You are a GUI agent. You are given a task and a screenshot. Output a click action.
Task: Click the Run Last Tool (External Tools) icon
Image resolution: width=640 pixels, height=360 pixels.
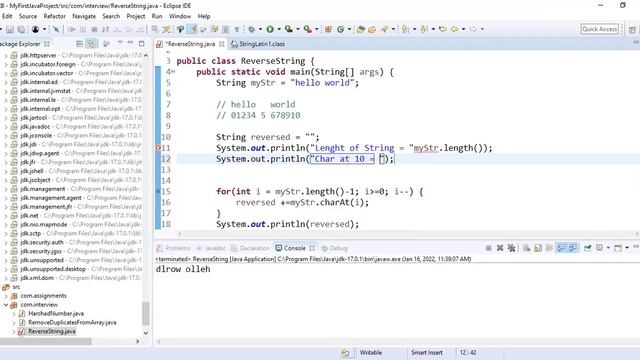tap(307, 29)
